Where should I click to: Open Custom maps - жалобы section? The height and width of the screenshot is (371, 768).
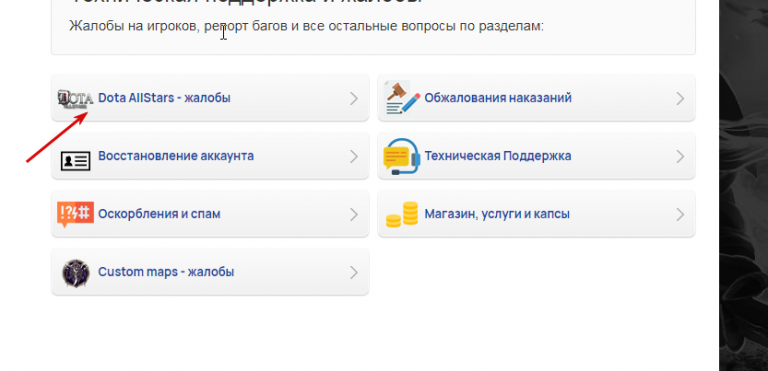coord(210,272)
